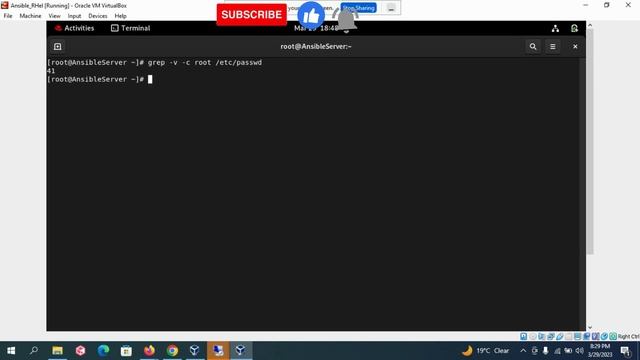Launch Google Chrome from taskbar

(172, 351)
